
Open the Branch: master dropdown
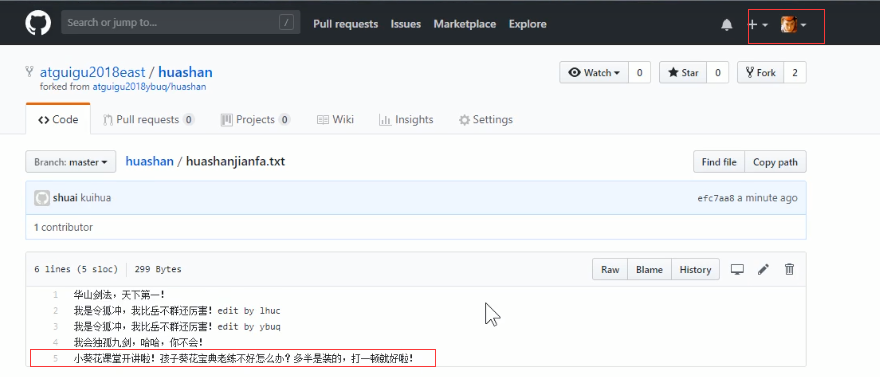click(71, 162)
